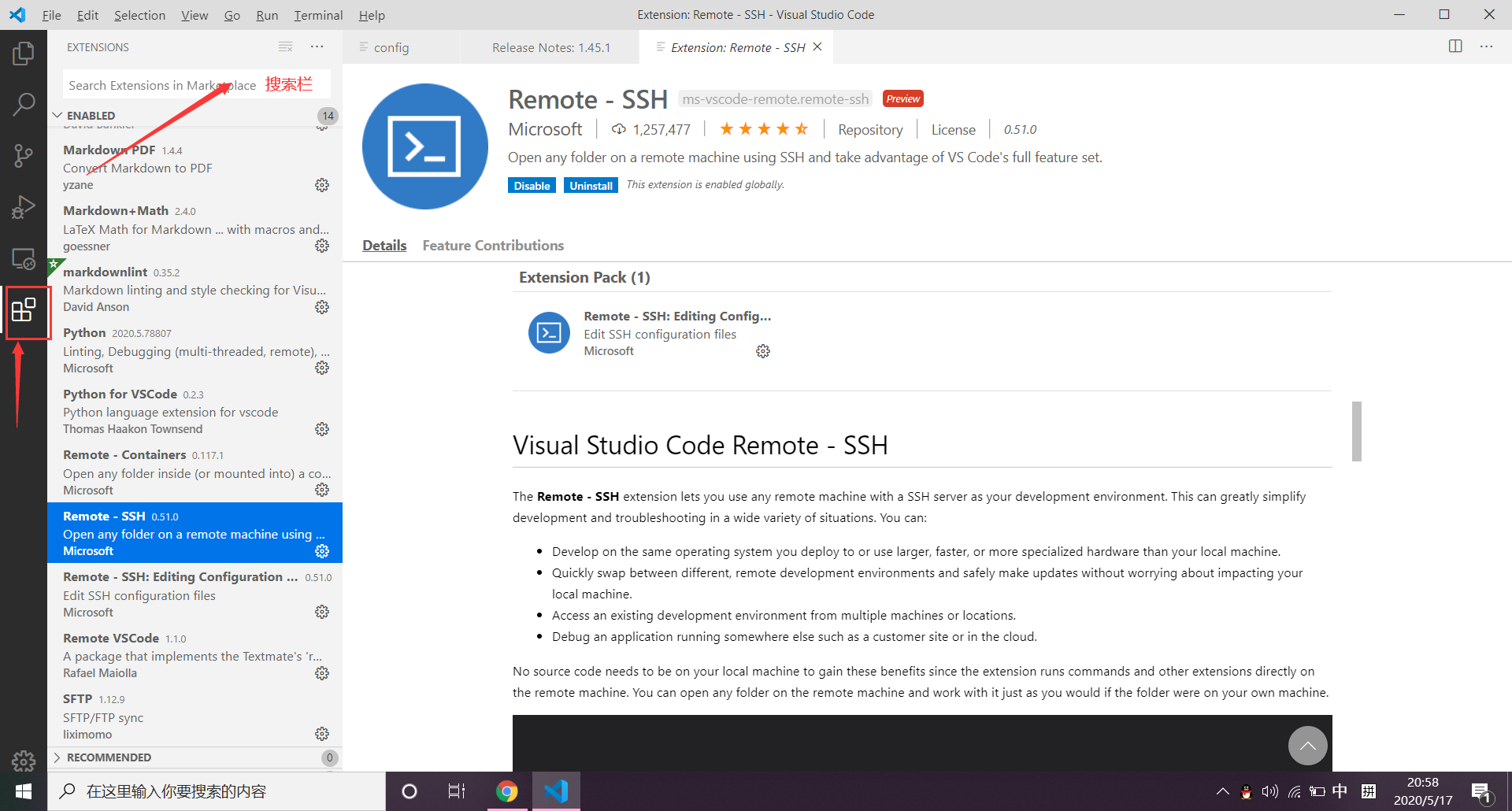Open the Edit menu

coord(87,15)
